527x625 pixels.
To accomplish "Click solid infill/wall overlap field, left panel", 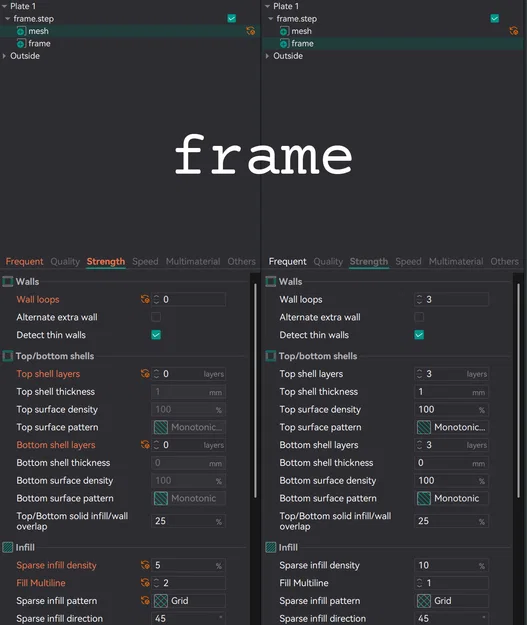I will (189, 521).
